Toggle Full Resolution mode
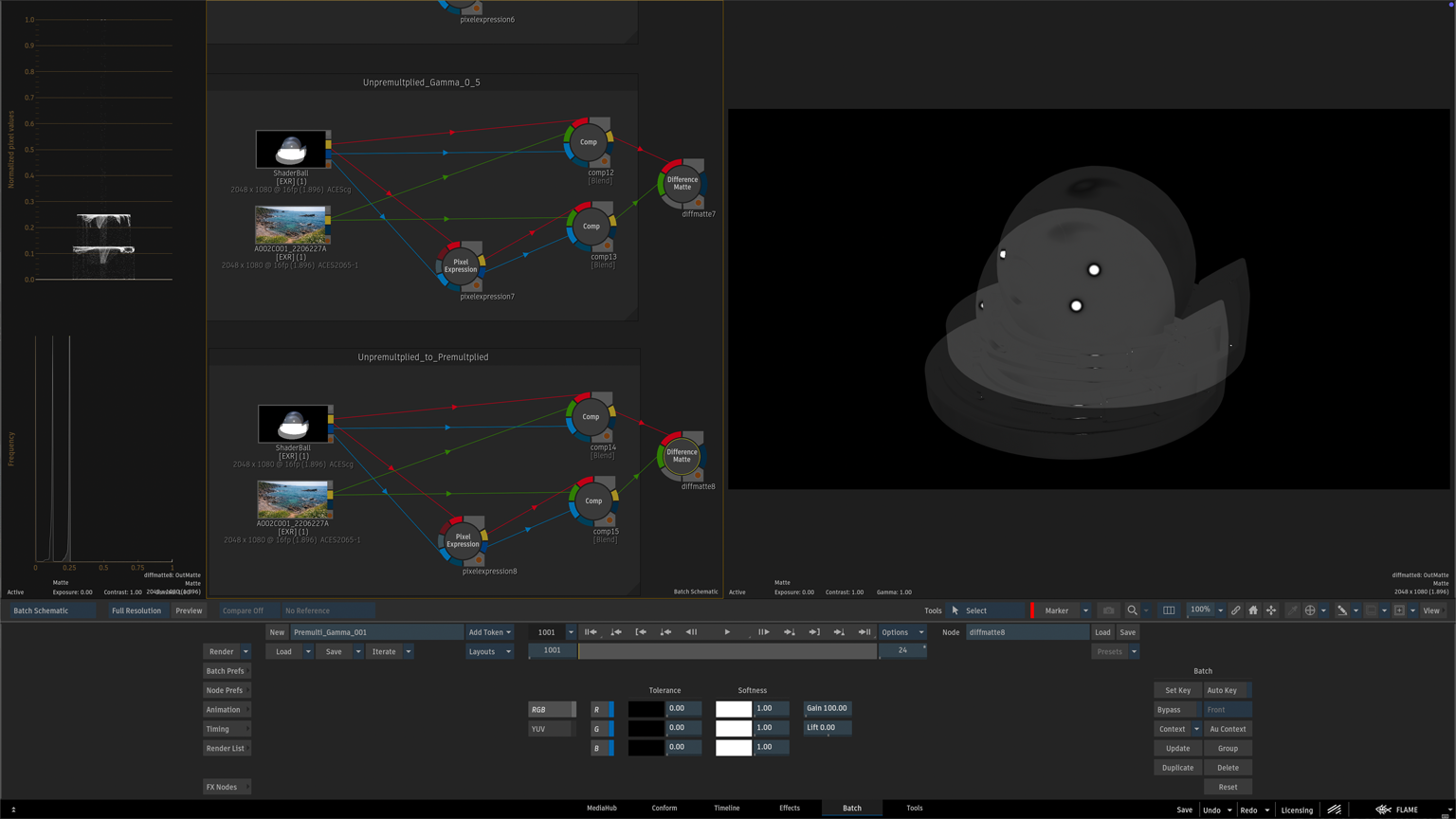The image size is (1456, 819). click(136, 610)
